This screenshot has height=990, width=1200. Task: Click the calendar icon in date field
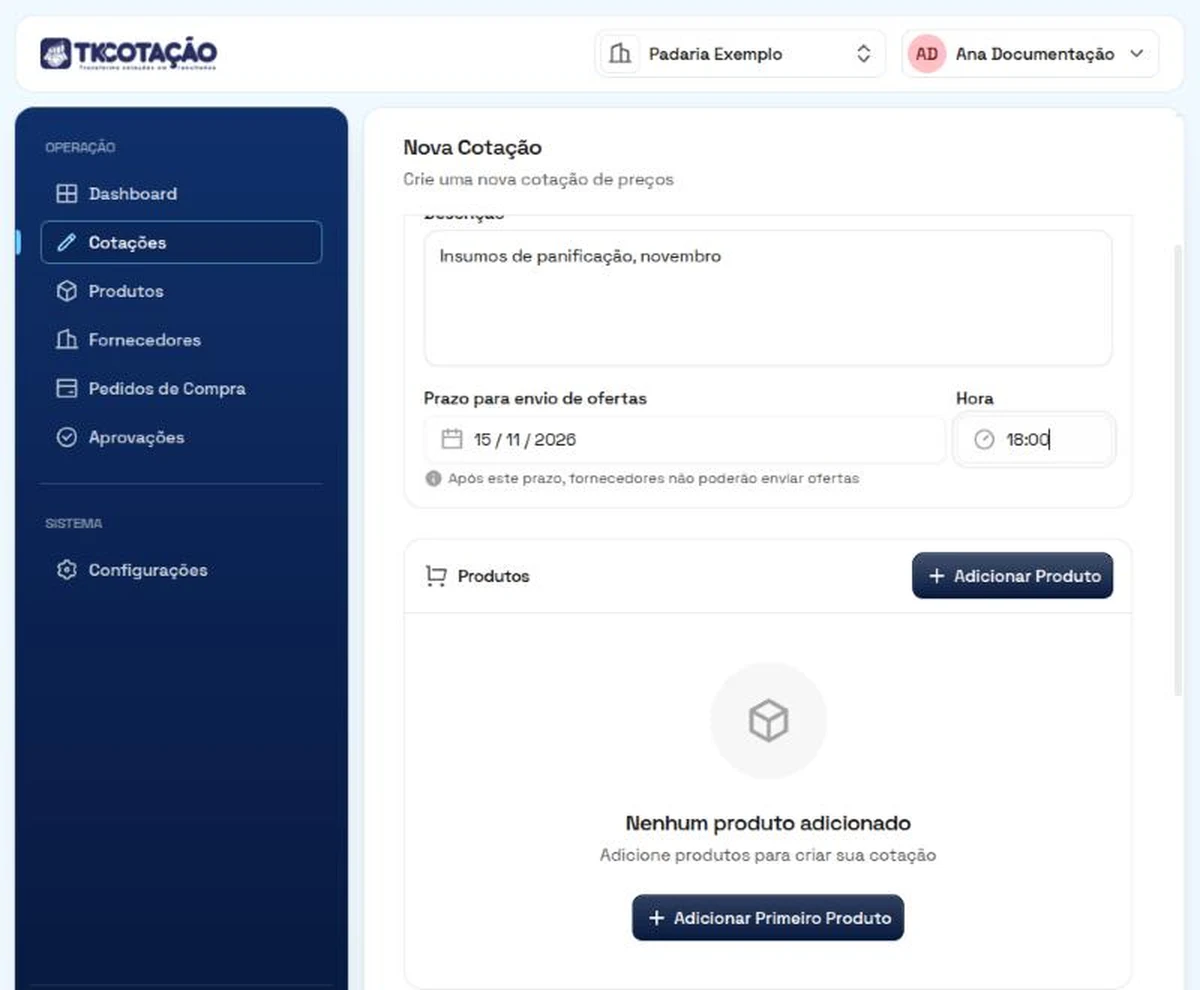click(452, 439)
